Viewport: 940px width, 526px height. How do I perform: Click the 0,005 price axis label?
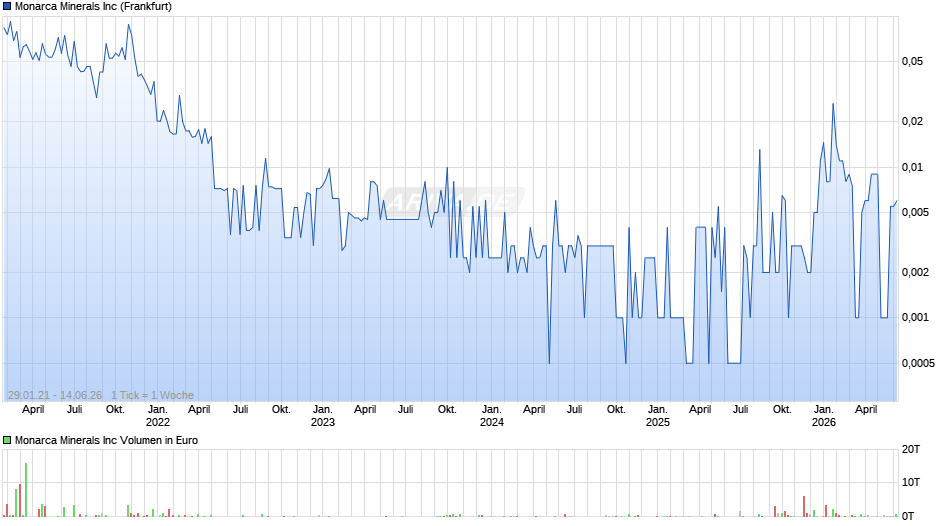click(915, 212)
